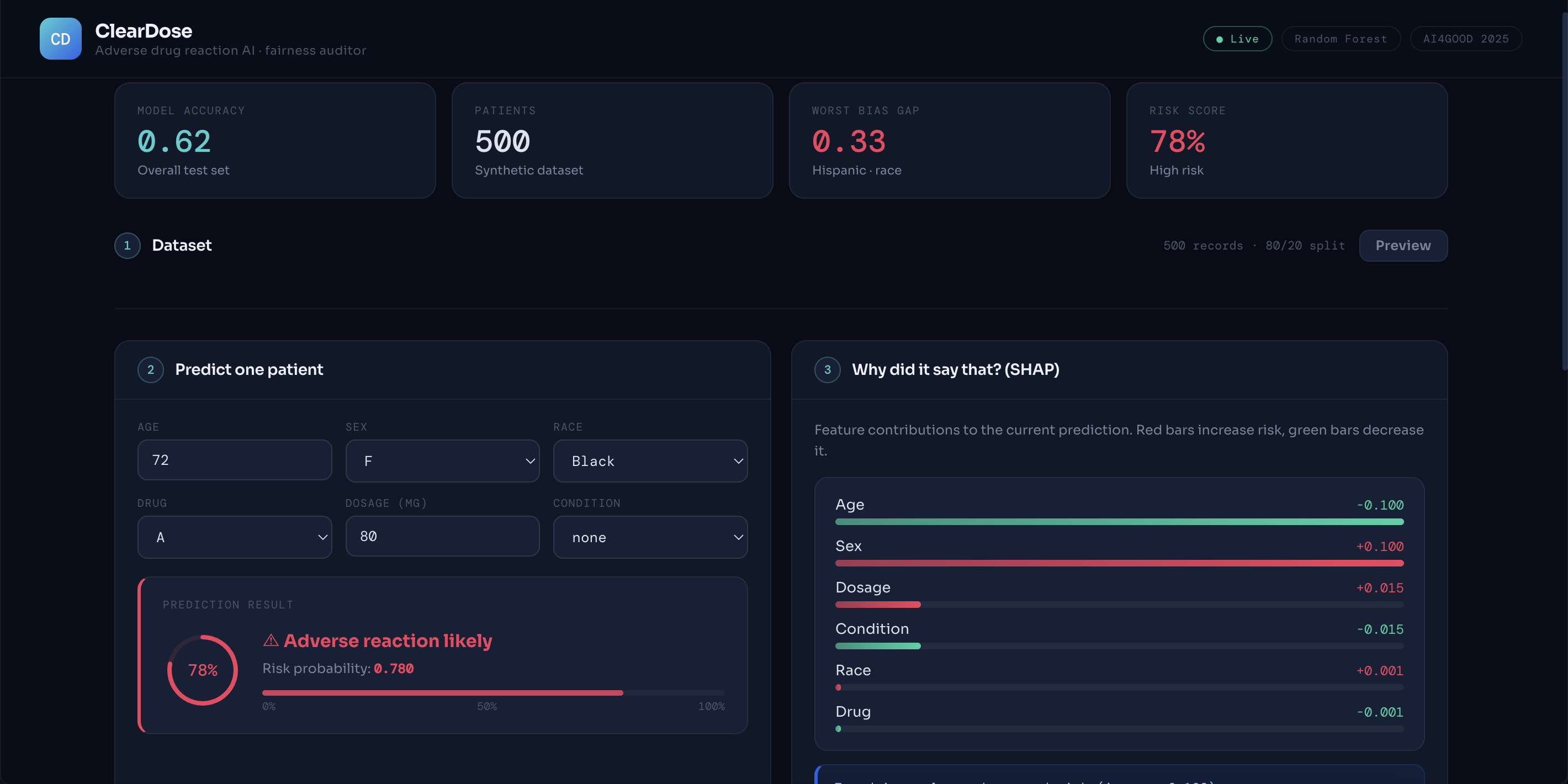Click the AI4GOOD 2025 badge
The width and height of the screenshot is (1568, 784).
coord(1465,38)
